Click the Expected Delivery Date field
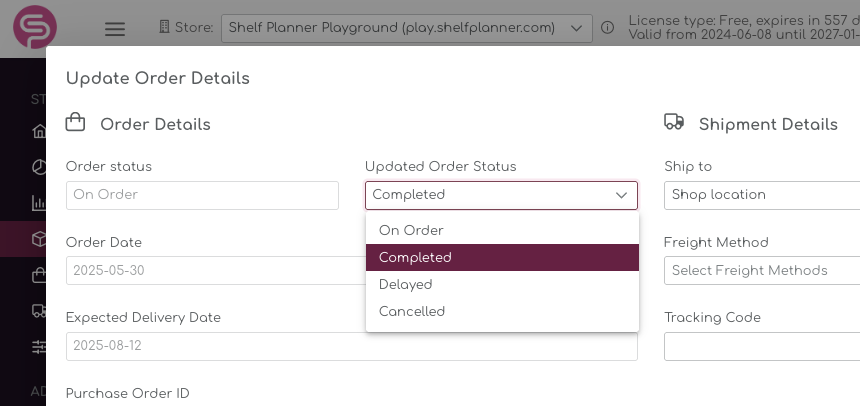The image size is (860, 406). click(x=352, y=346)
